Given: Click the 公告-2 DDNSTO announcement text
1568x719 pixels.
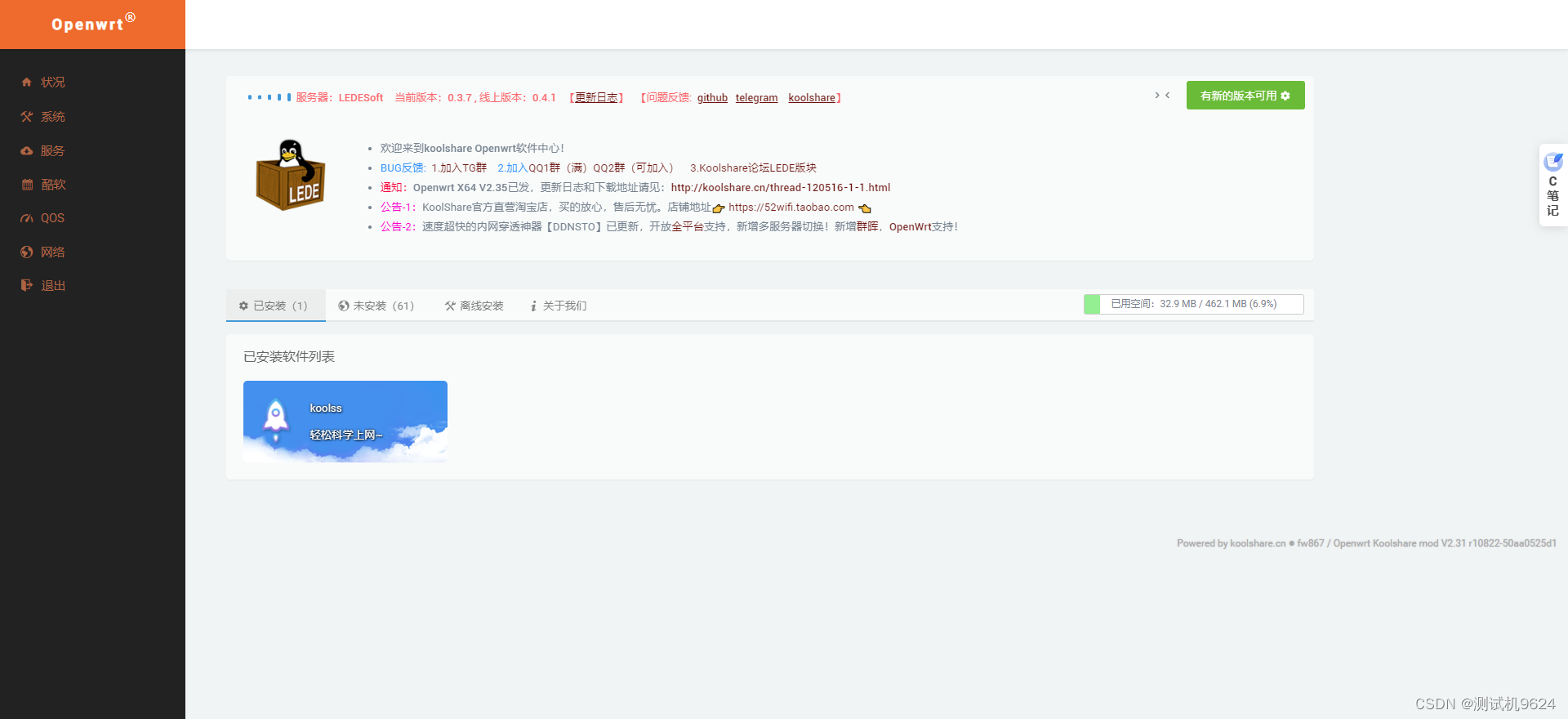Looking at the screenshot, I should point(669,227).
